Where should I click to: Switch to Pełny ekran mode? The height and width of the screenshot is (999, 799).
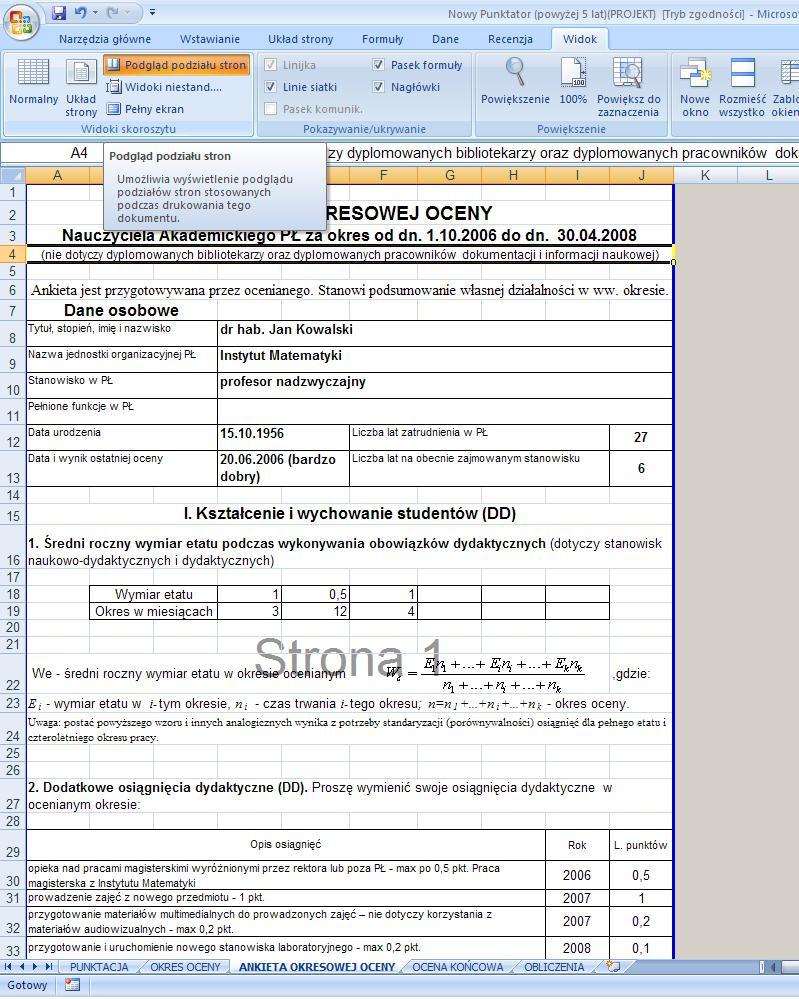click(x=146, y=109)
